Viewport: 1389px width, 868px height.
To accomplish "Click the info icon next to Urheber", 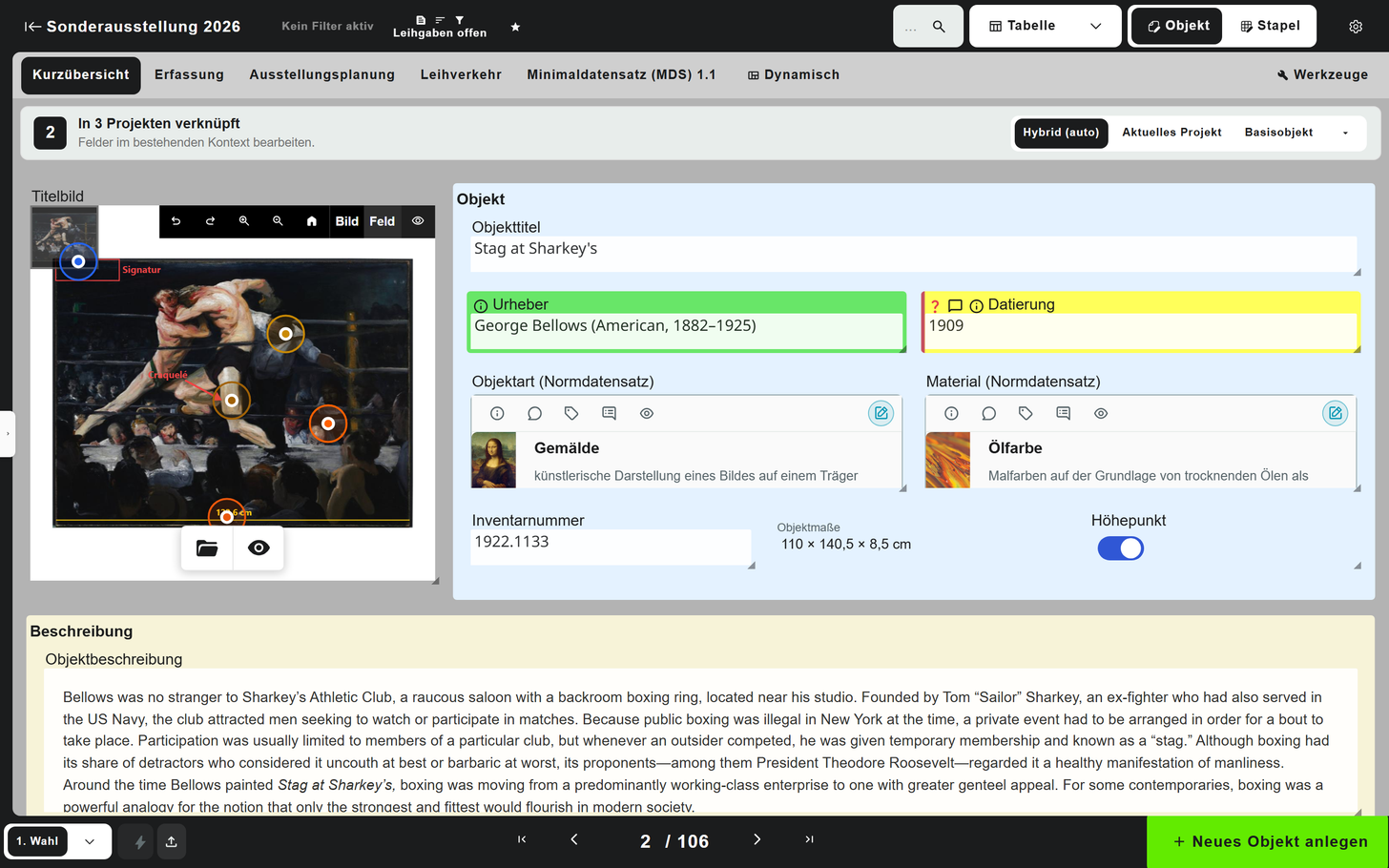I will 481,305.
